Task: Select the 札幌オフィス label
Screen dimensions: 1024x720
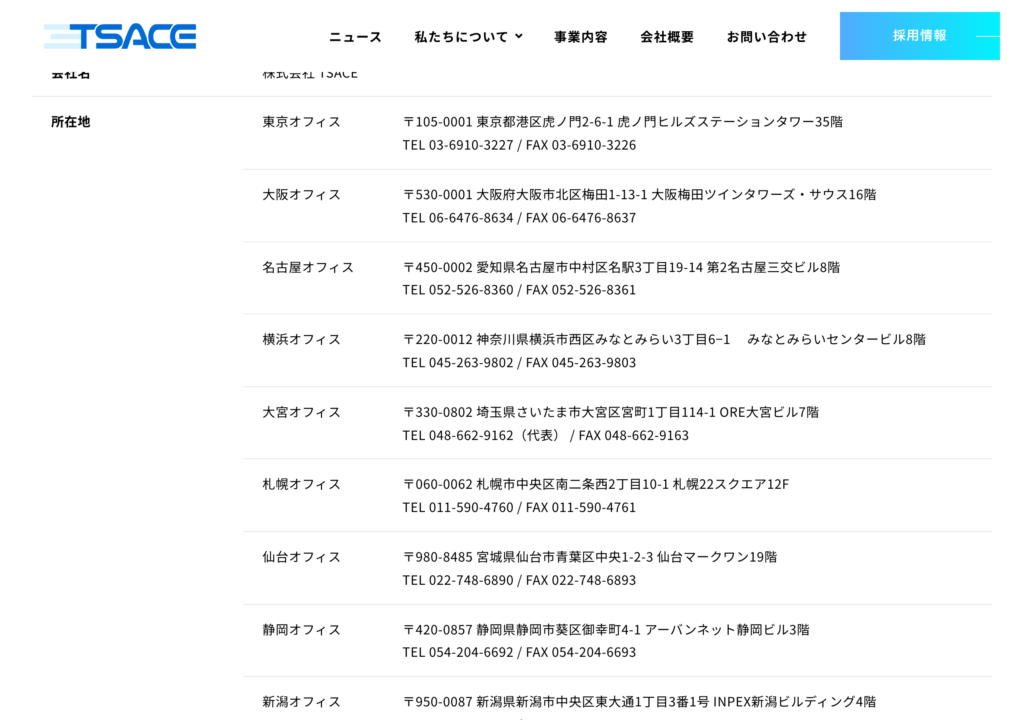Action: [302, 484]
